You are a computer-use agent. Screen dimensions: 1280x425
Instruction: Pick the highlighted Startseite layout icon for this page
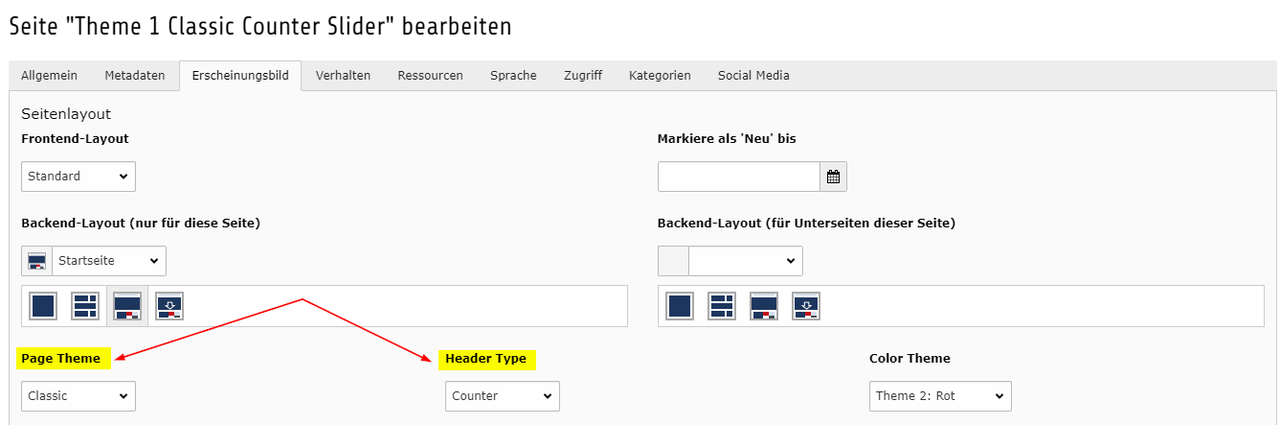(x=127, y=306)
